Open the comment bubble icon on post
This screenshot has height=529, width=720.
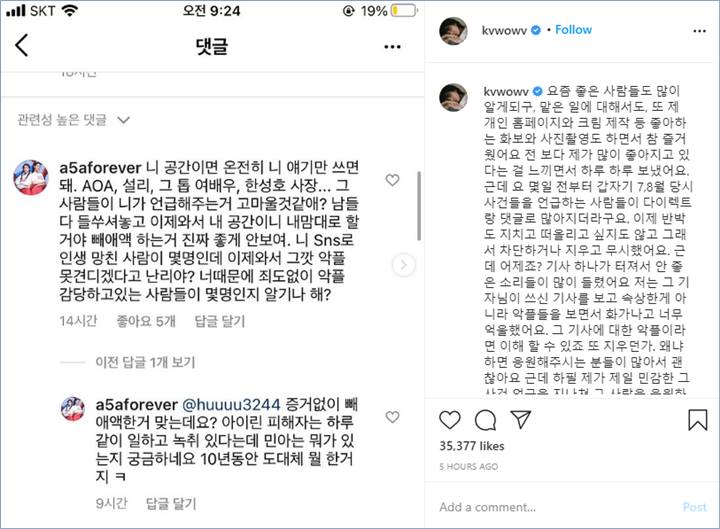[485, 420]
